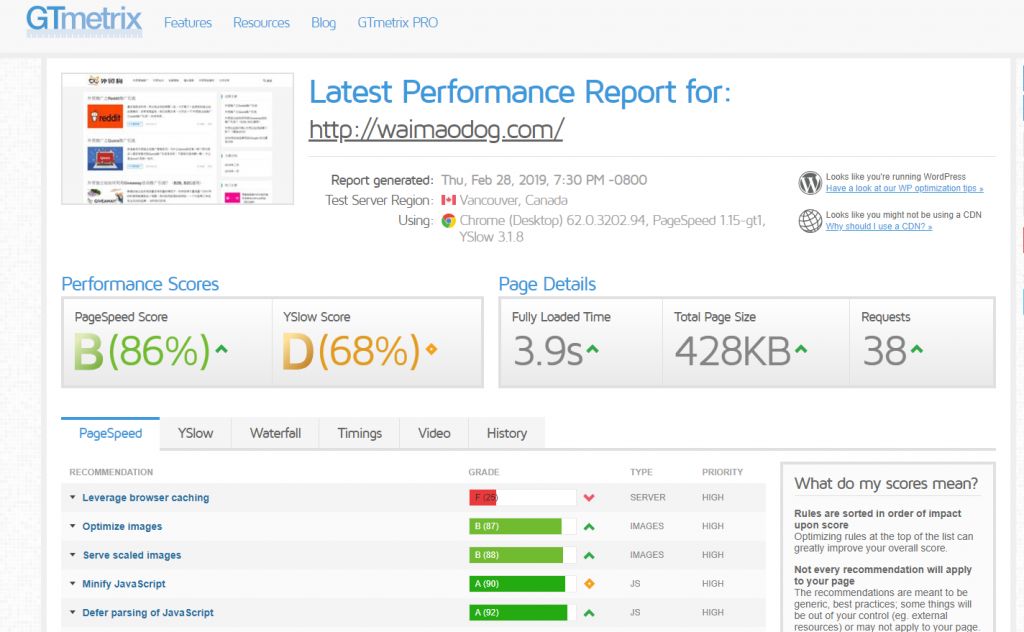
Task: Expand the Leverage browser caching recommendation
Action: 145,498
